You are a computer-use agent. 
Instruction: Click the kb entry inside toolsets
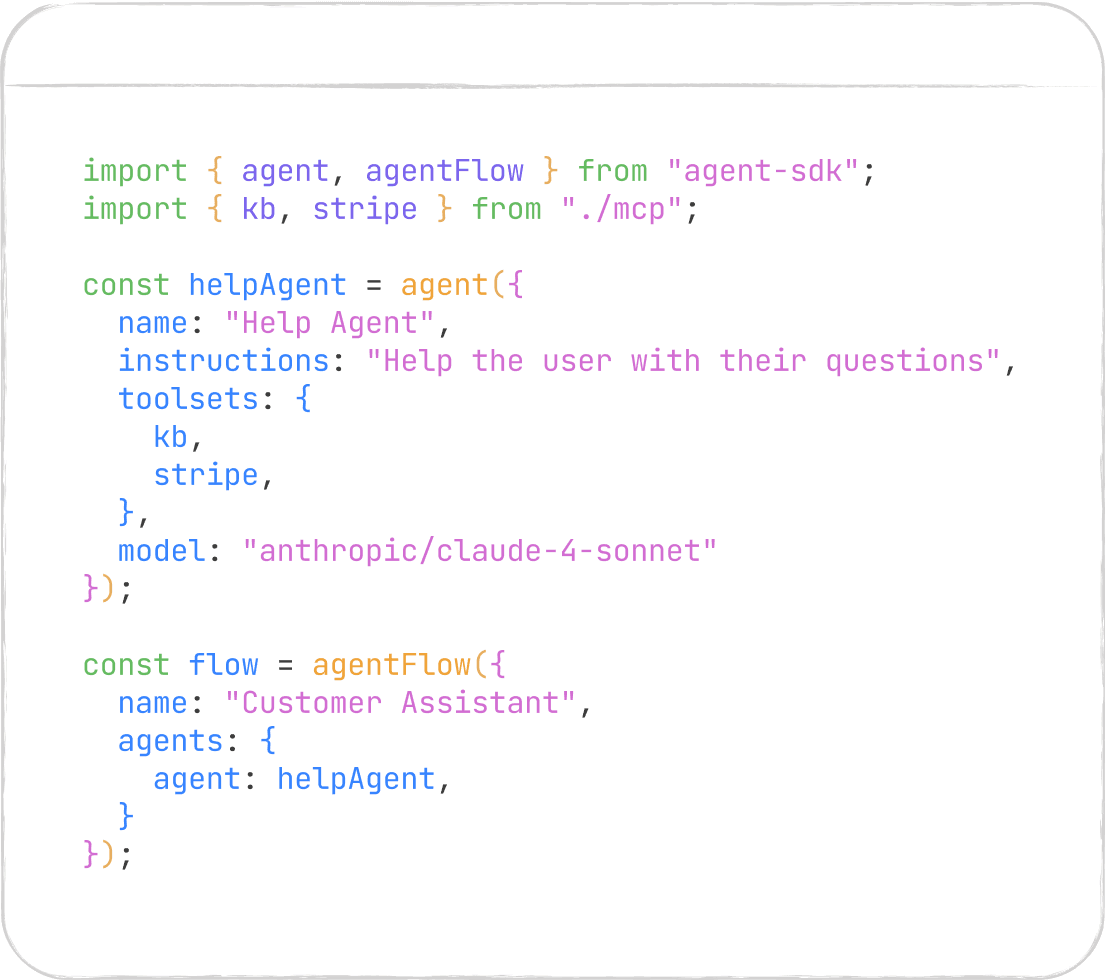click(171, 437)
